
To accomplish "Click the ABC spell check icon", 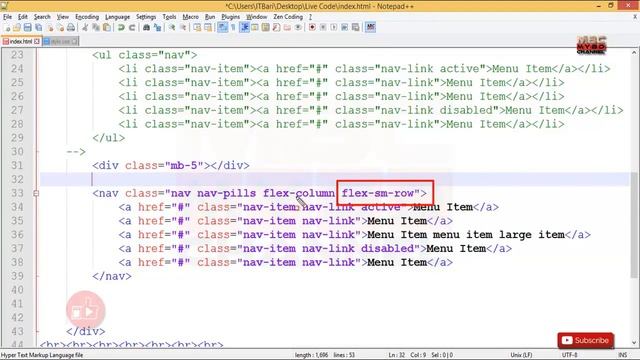I will (x=370, y=27).
